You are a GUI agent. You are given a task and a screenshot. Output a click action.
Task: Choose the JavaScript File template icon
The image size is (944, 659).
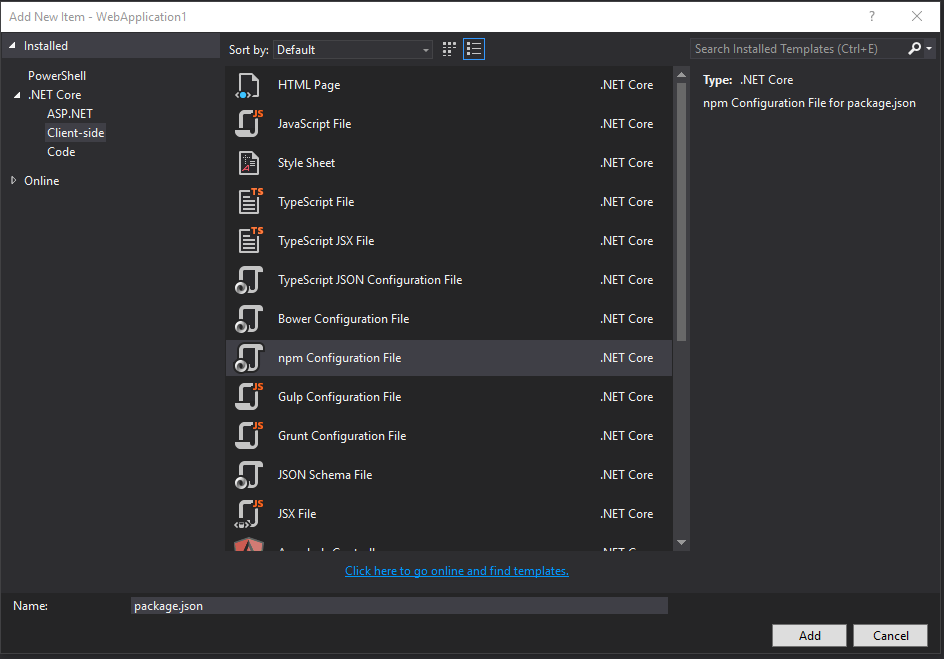[x=249, y=124]
